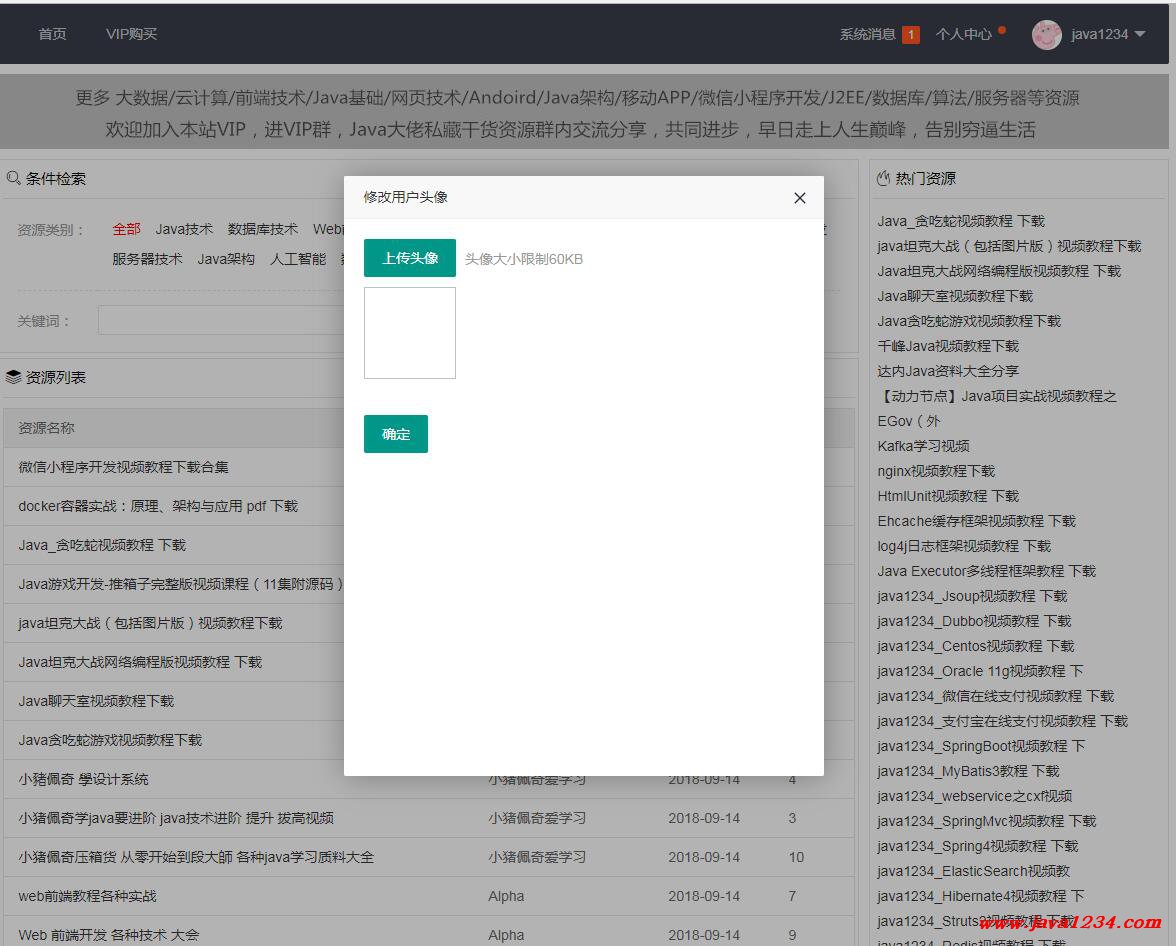The image size is (1176, 946).
Task: Click the 上传头像 upload button
Action: pos(410,258)
